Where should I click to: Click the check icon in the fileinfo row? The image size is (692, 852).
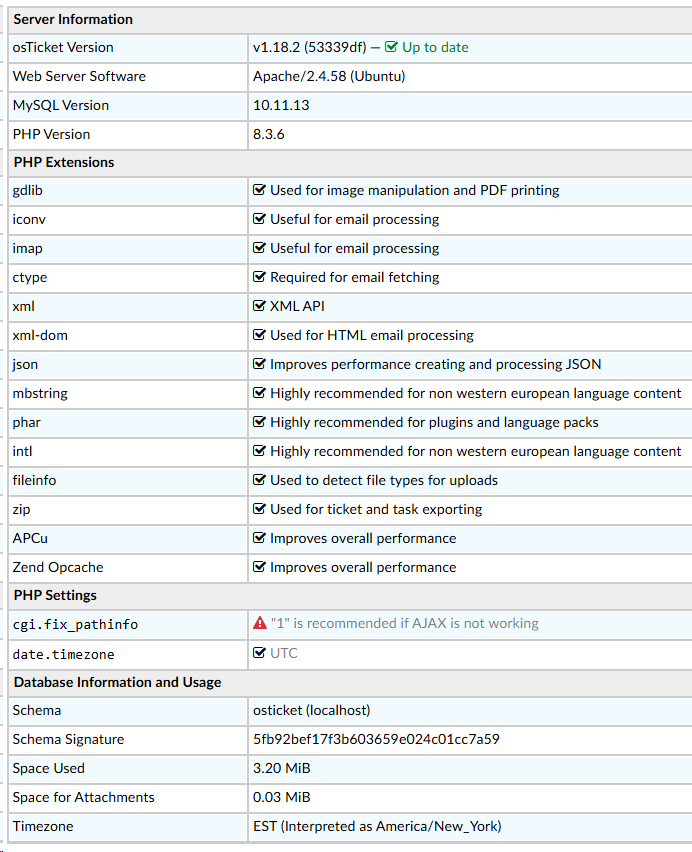(x=260, y=480)
